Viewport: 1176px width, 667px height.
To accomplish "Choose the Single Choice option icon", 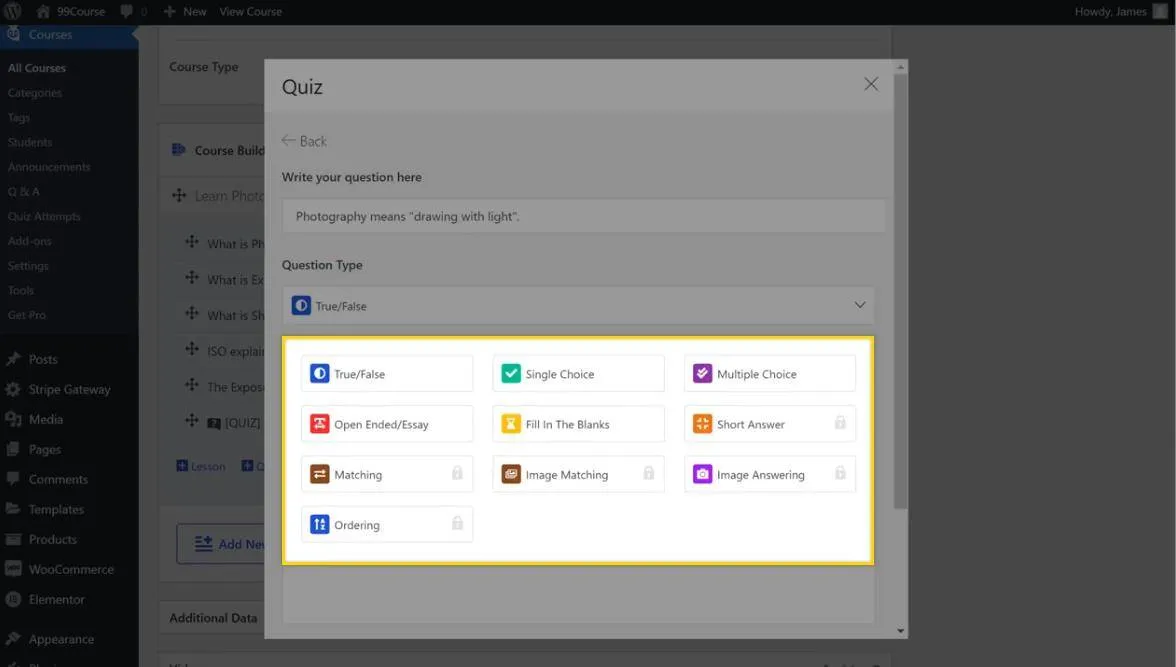I will [x=511, y=374].
